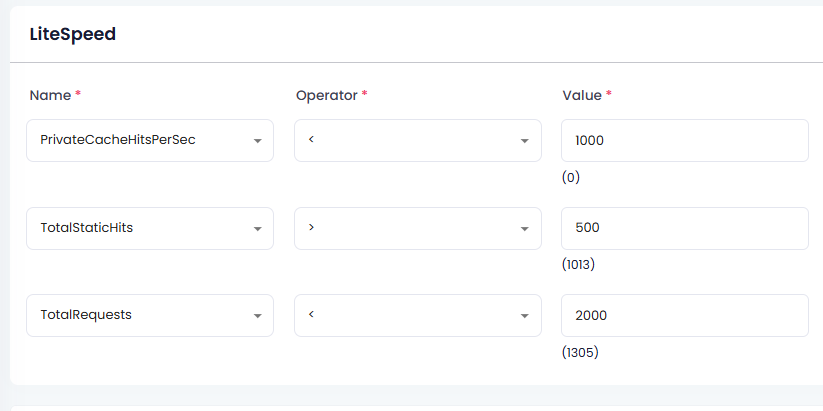Focus the value field containing 2000
The image size is (823, 411).
pyautogui.click(x=684, y=315)
